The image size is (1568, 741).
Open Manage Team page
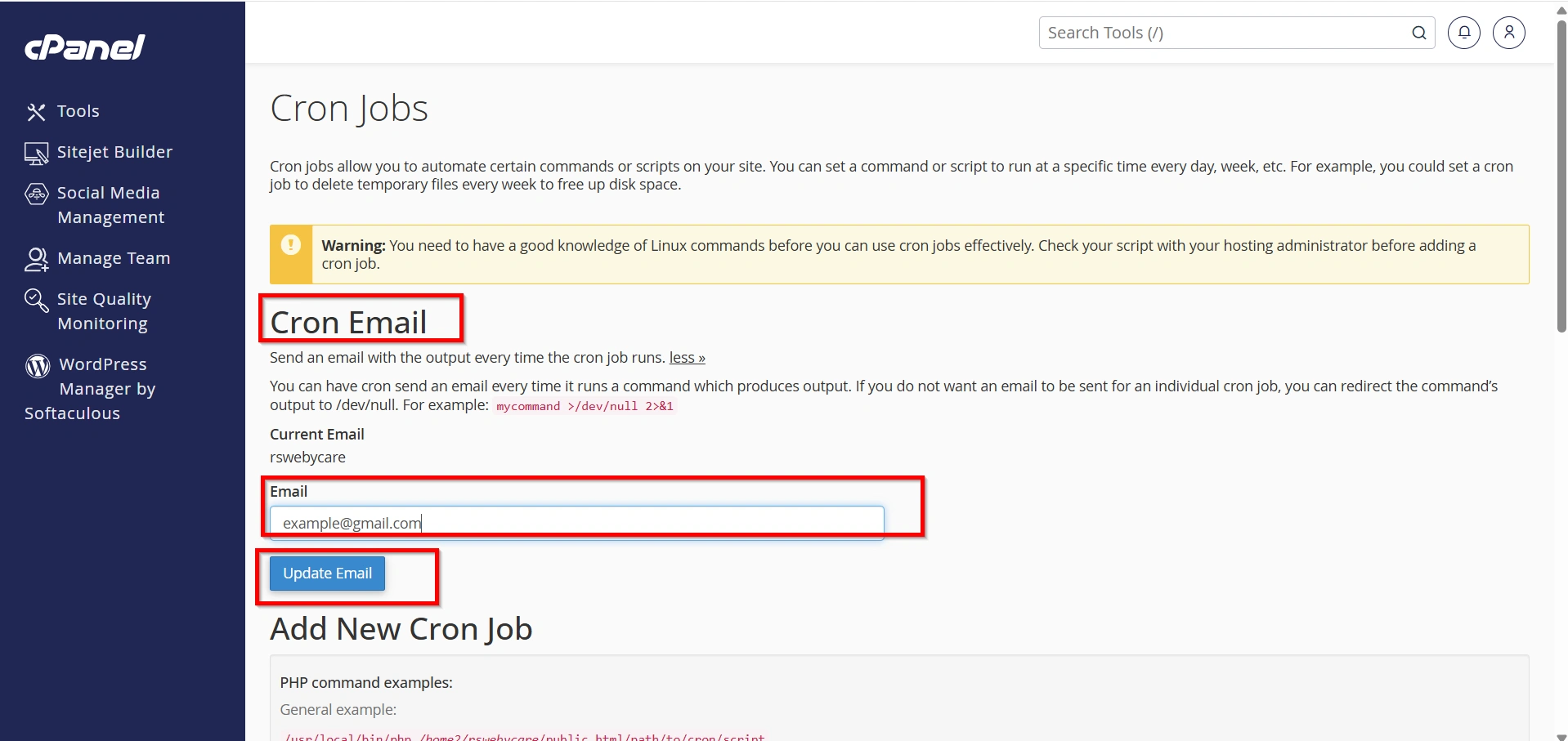[x=114, y=258]
